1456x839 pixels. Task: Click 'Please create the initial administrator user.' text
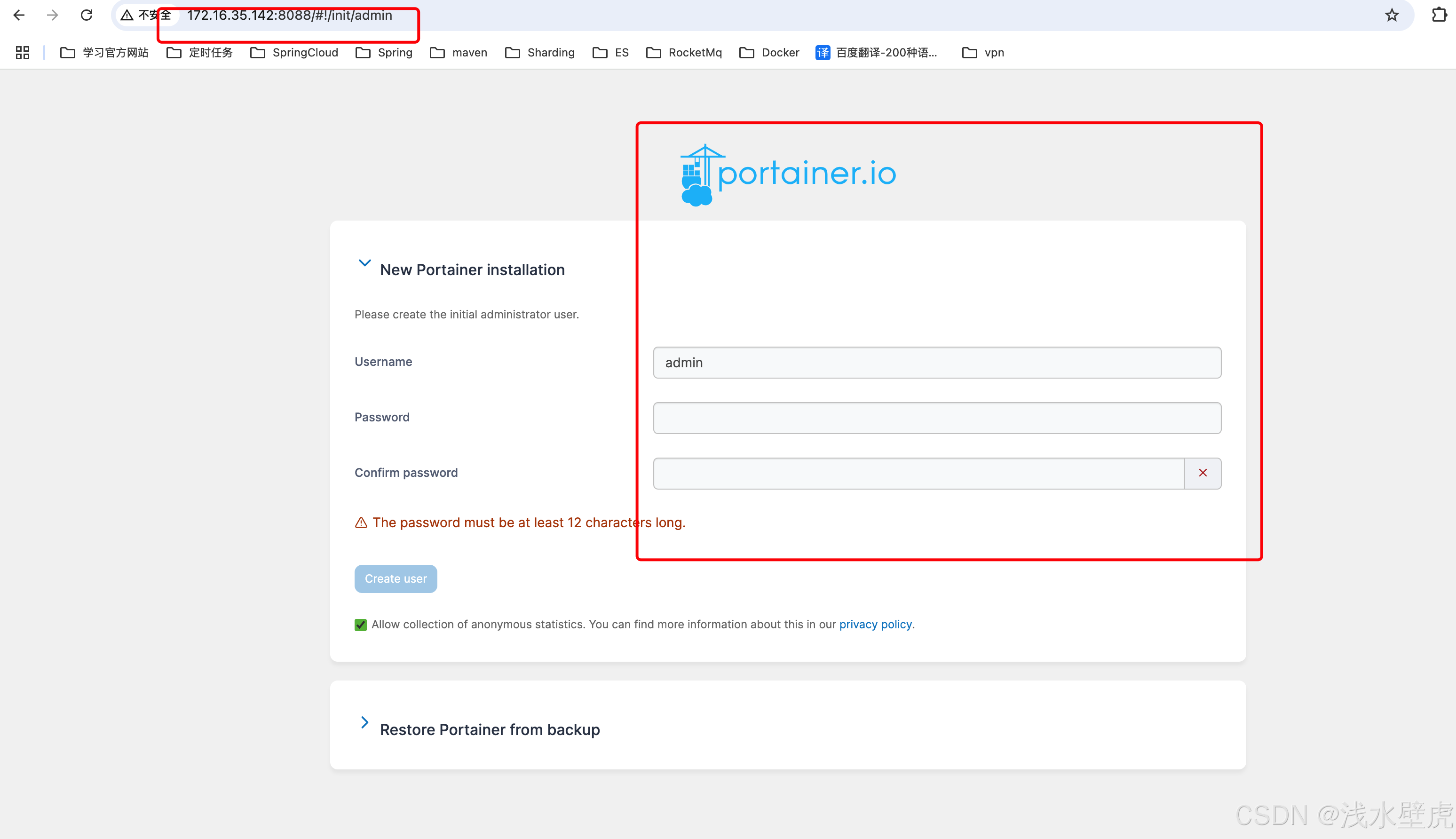pyautogui.click(x=466, y=314)
